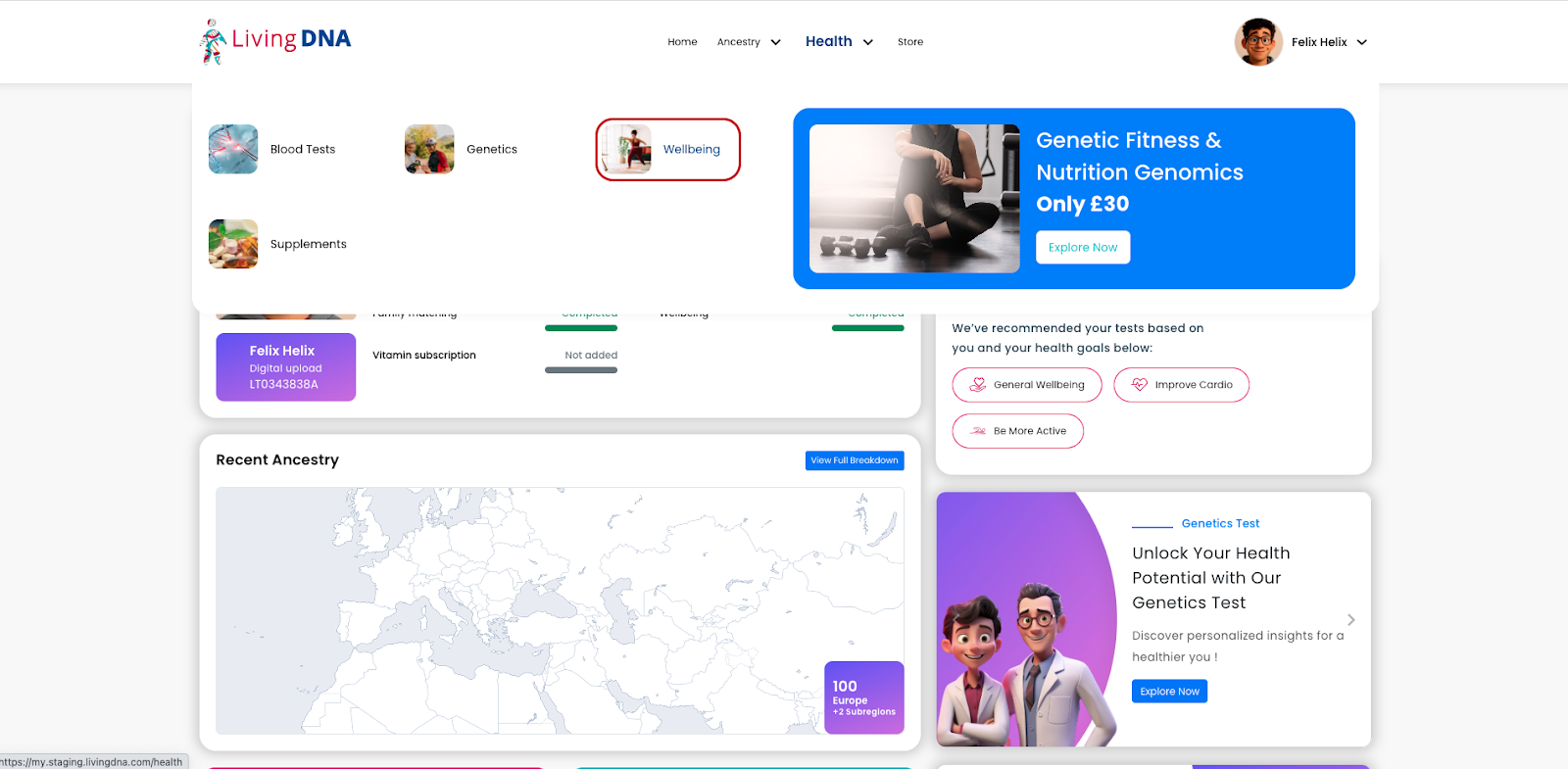The width and height of the screenshot is (1568, 769).
Task: Select Blood Tests in Health menu
Action: 303,149
